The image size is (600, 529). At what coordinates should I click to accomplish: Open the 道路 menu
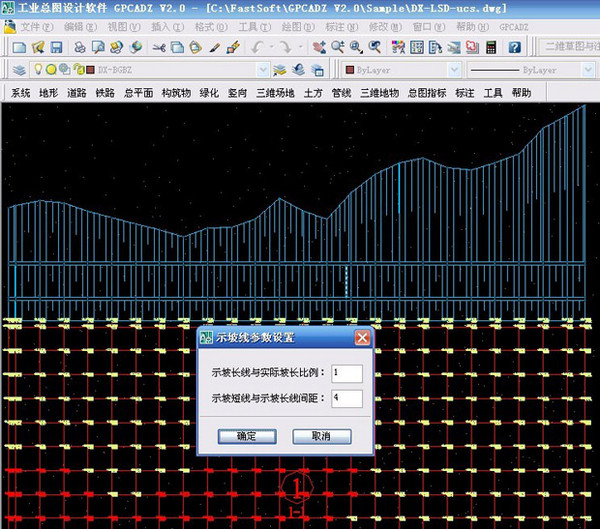pyautogui.click(x=76, y=92)
